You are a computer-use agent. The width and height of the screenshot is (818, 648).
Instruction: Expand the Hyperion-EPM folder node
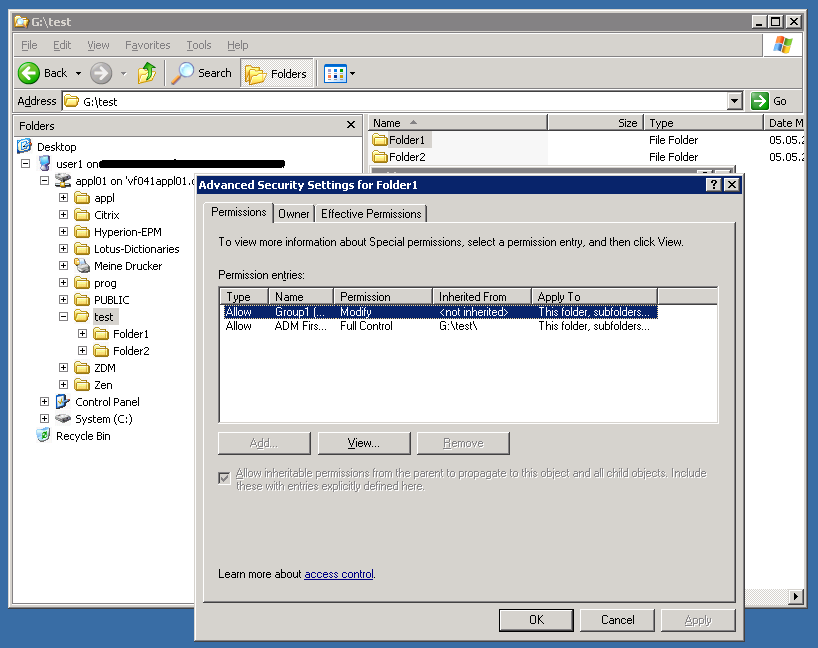click(x=63, y=232)
